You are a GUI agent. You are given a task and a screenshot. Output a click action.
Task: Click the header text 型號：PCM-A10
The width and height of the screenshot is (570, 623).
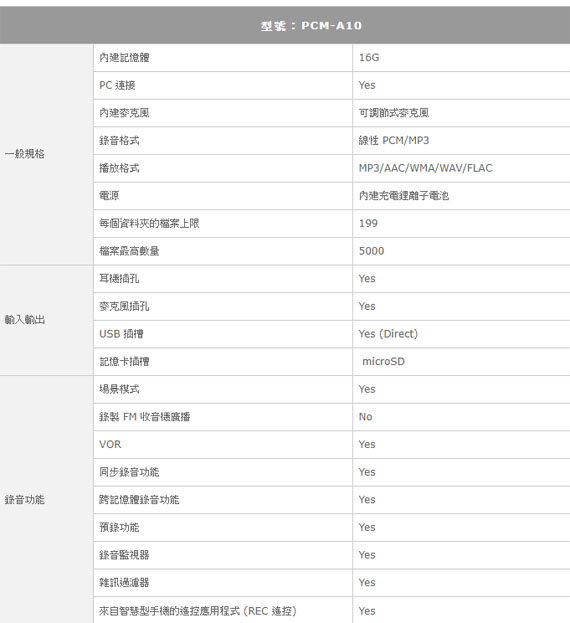(x=311, y=26)
